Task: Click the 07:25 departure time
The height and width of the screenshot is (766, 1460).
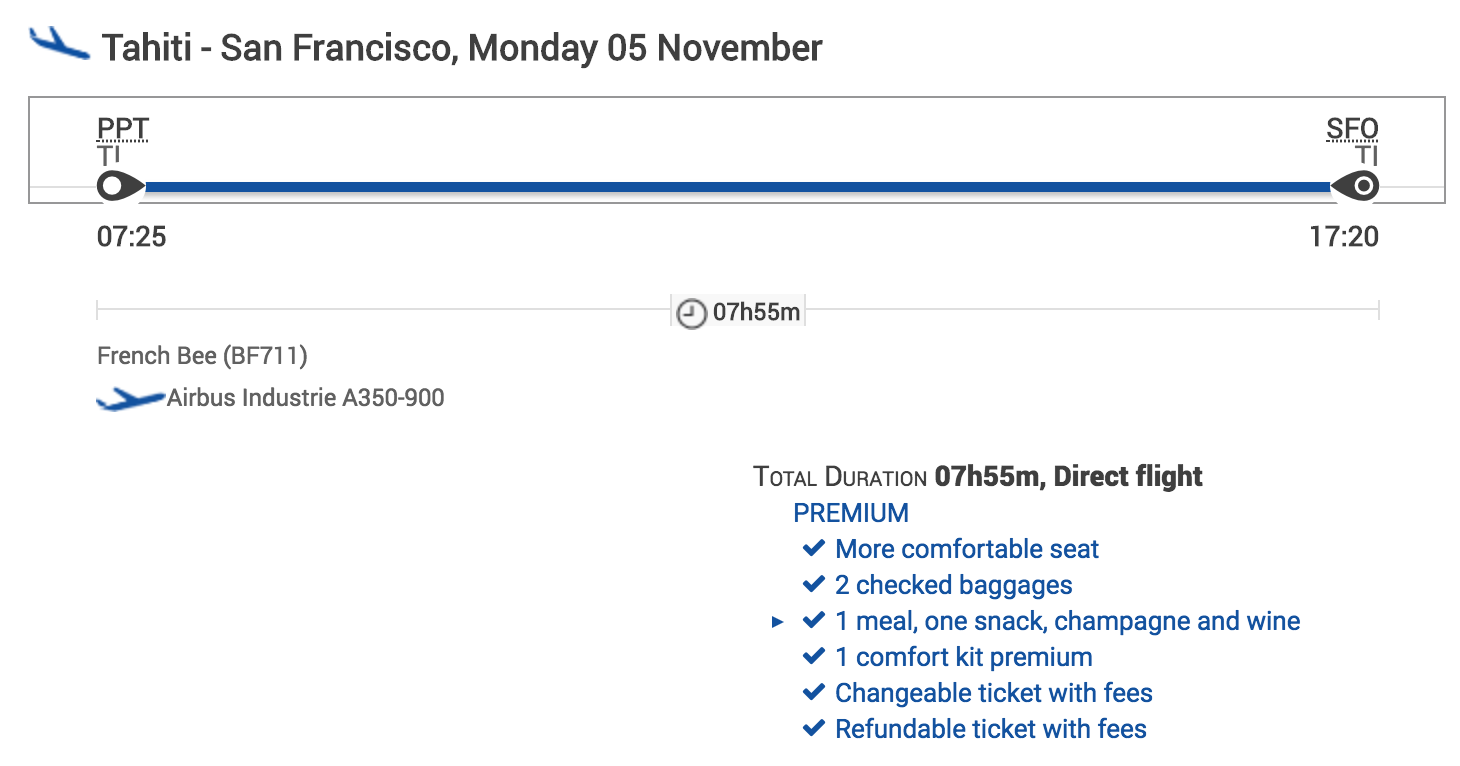Action: 131,237
